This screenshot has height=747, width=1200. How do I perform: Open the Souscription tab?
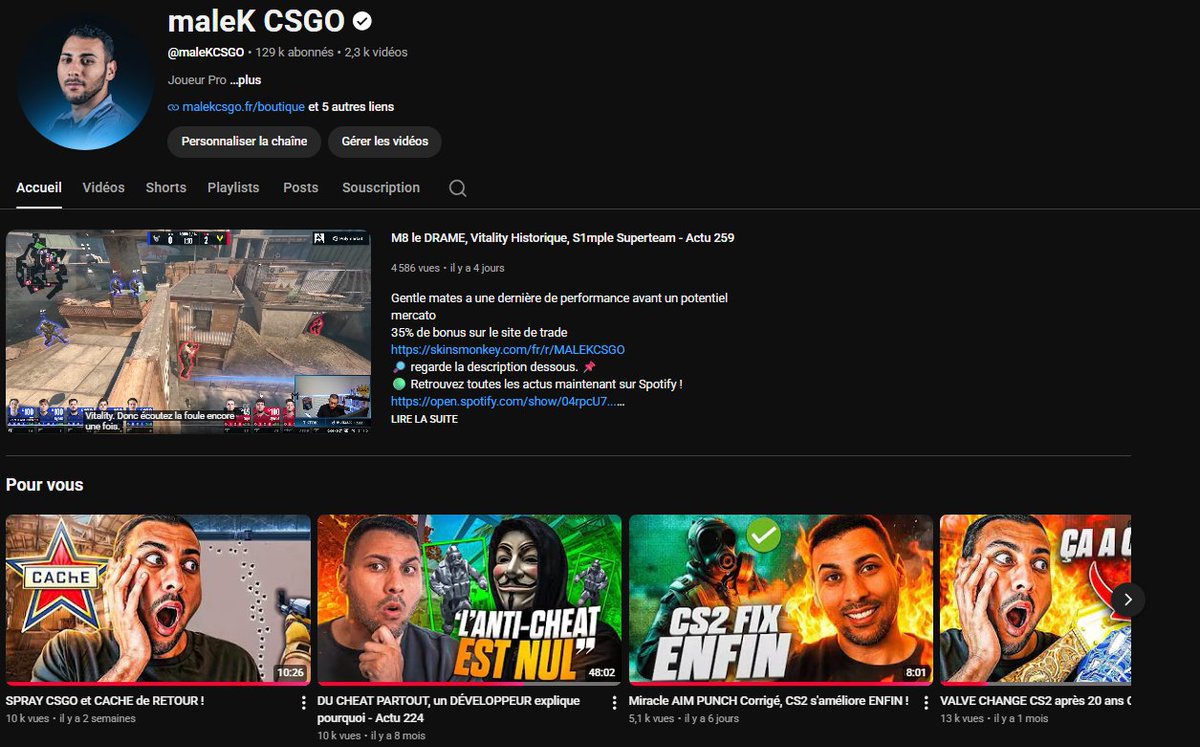[x=381, y=188]
